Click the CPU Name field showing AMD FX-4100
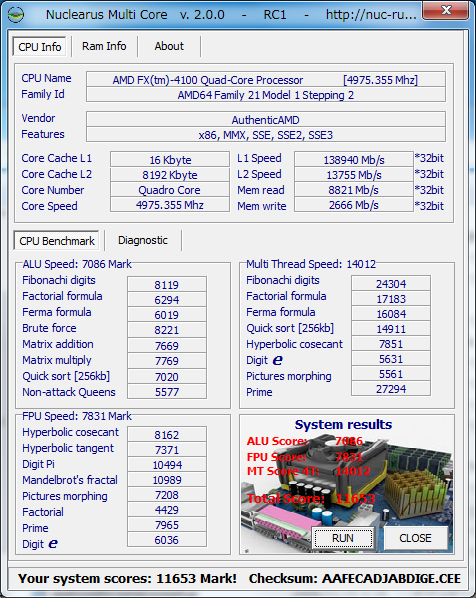 point(265,79)
